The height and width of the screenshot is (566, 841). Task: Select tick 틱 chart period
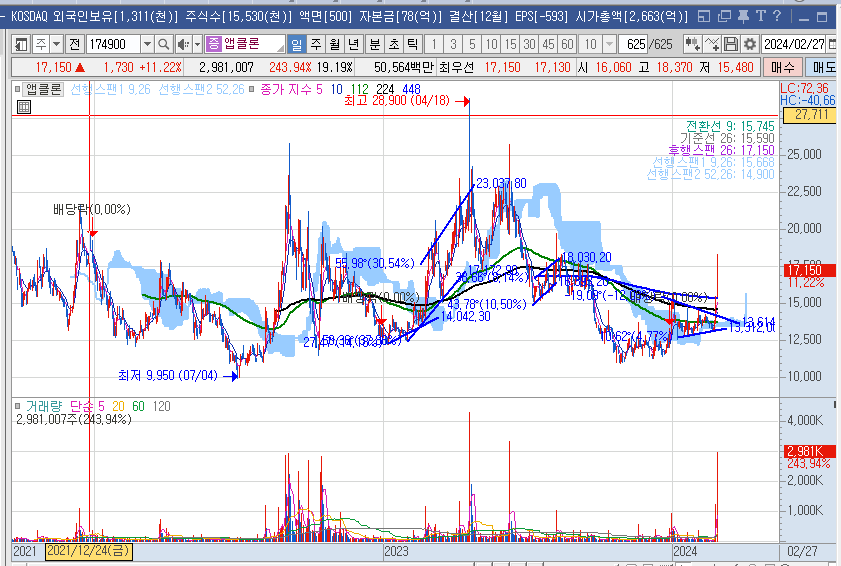pyautogui.click(x=412, y=44)
